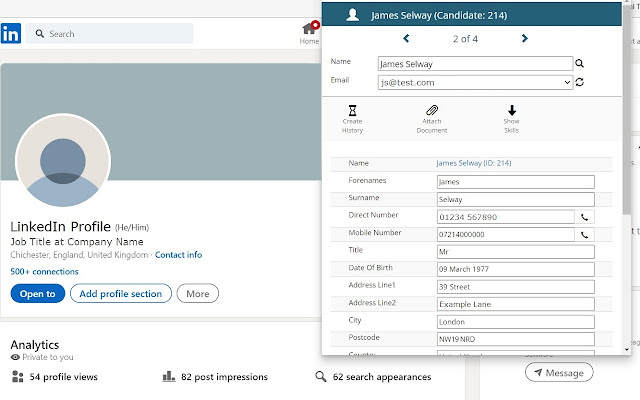
Task: Click the Title field containing Mr
Action: (516, 252)
